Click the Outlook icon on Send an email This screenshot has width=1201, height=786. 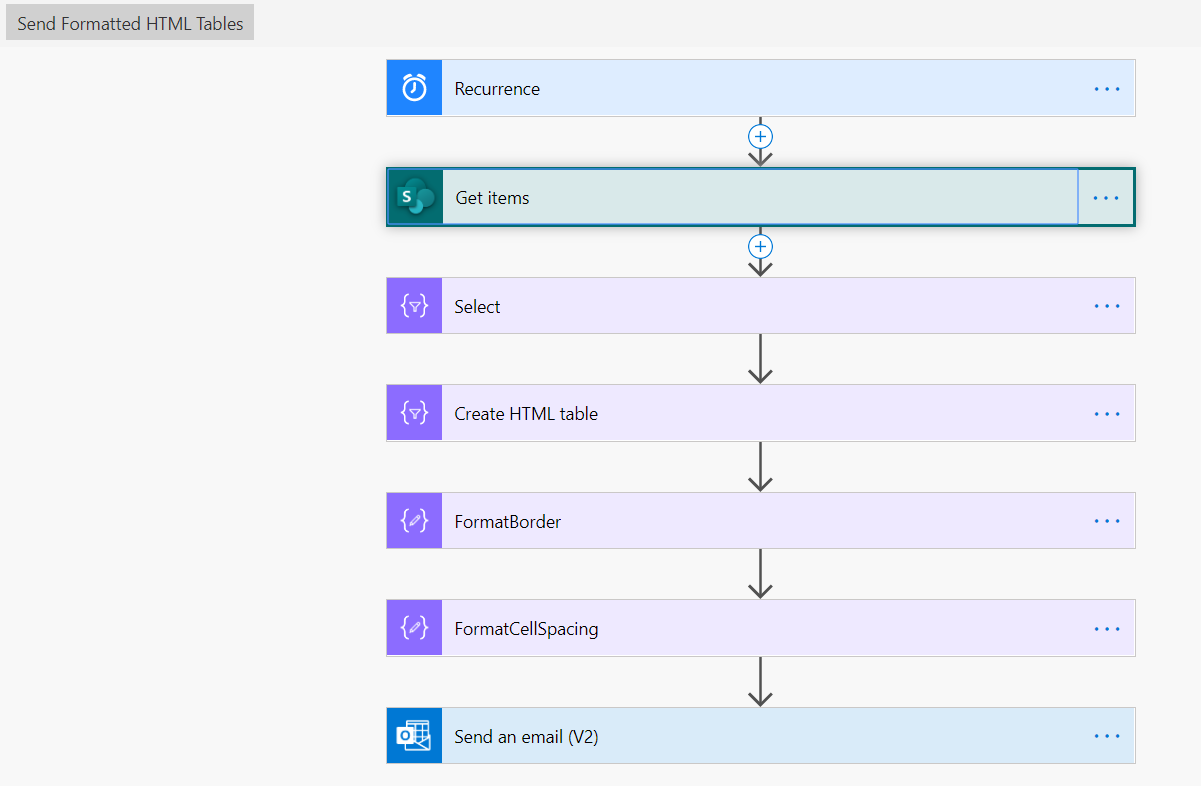pos(414,736)
